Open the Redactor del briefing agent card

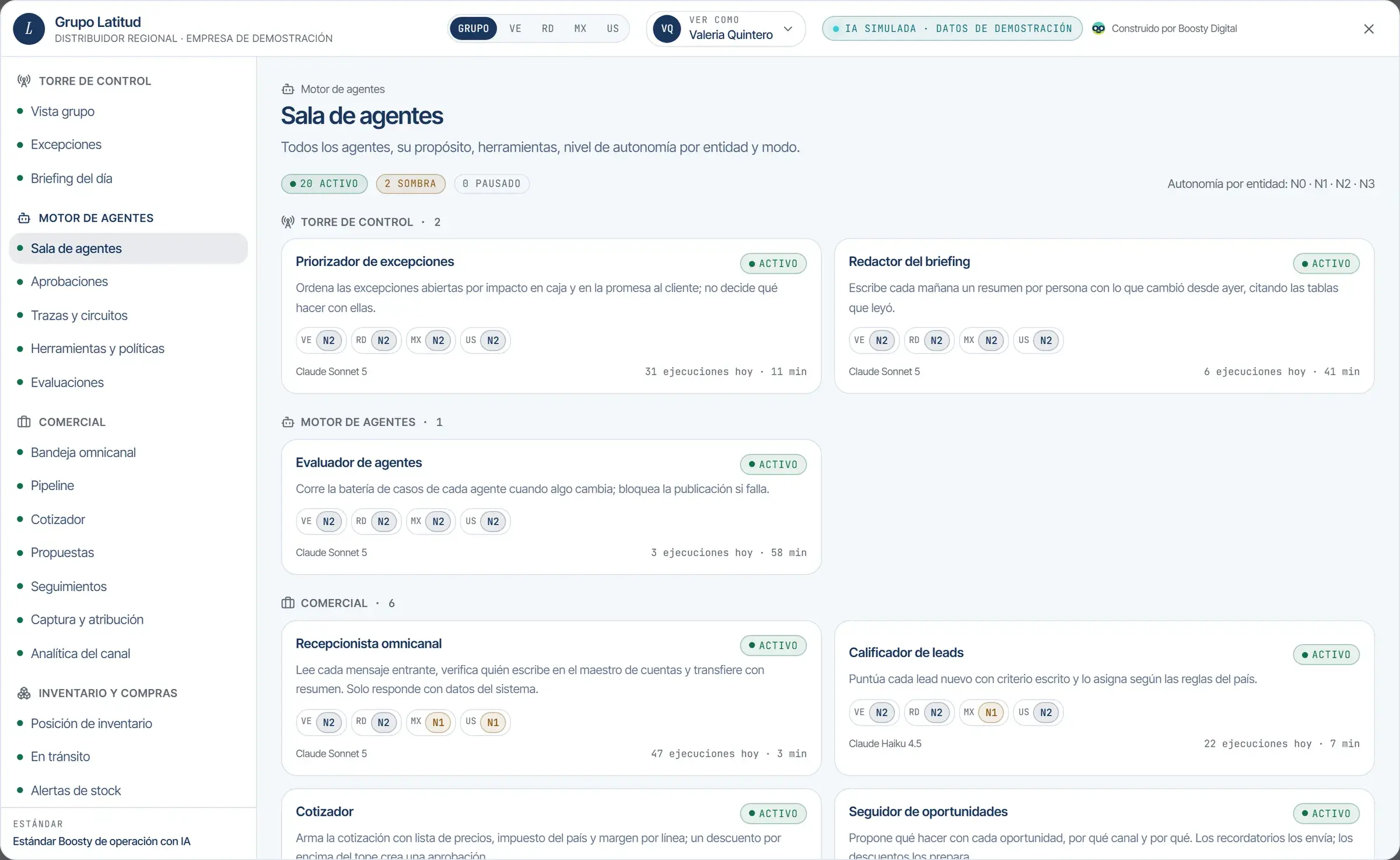pyautogui.click(x=1104, y=316)
